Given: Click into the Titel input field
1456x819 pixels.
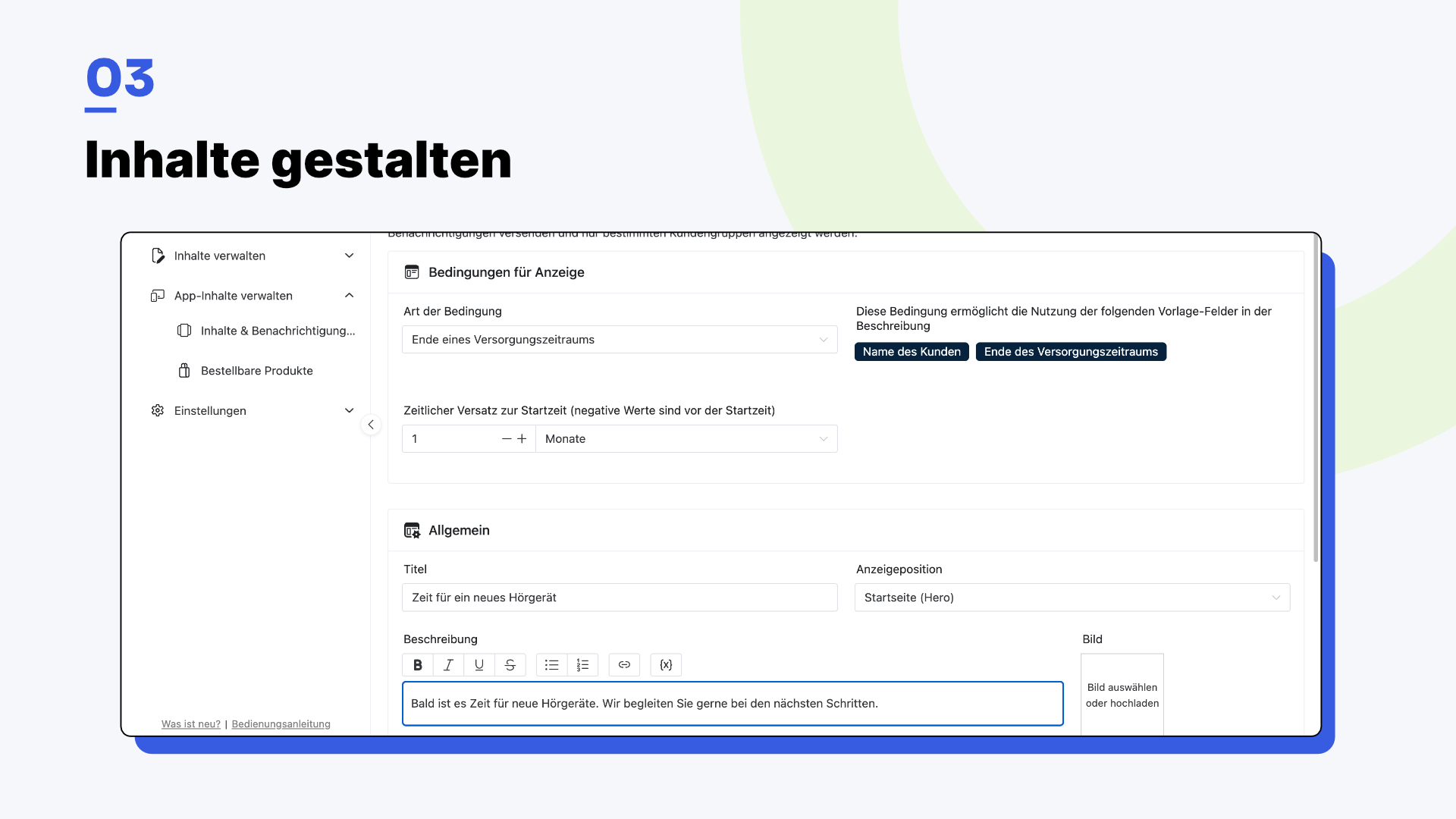Looking at the screenshot, I should pyautogui.click(x=620, y=598).
